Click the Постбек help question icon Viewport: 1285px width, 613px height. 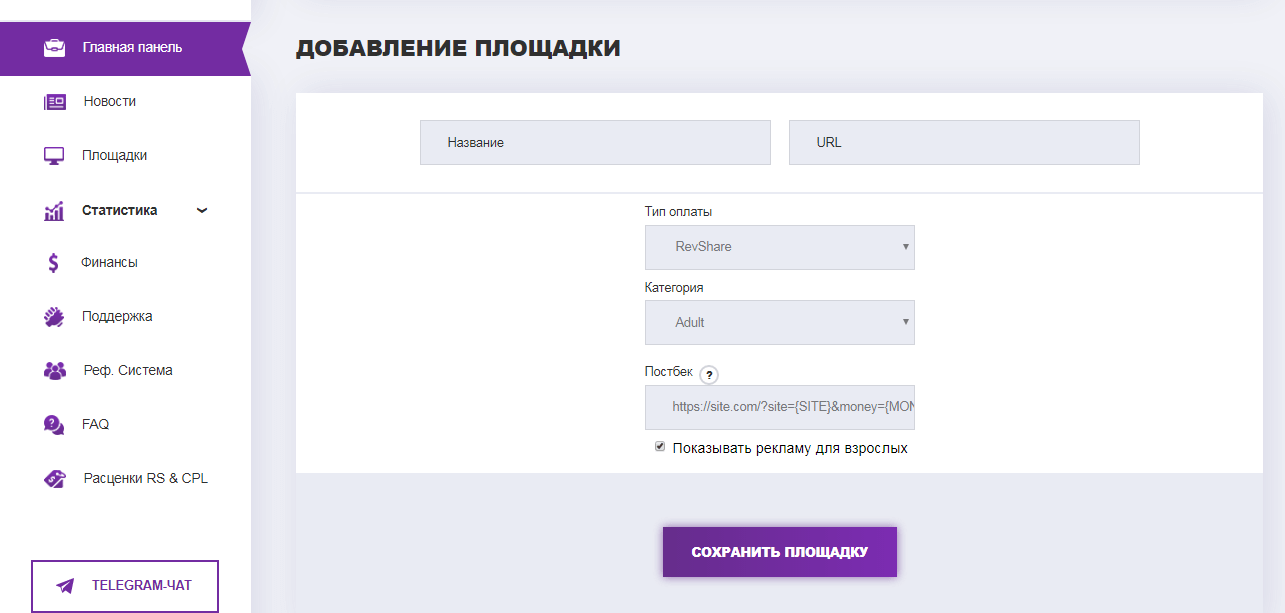click(709, 374)
